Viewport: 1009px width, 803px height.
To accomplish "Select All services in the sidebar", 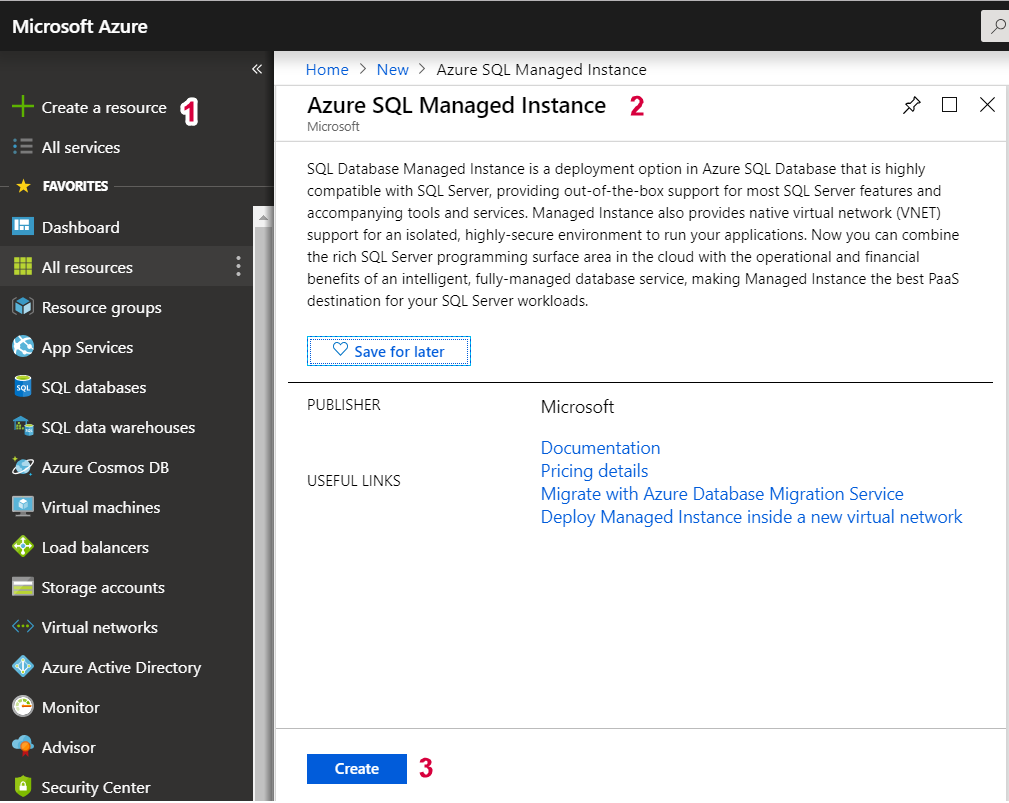I will [80, 147].
